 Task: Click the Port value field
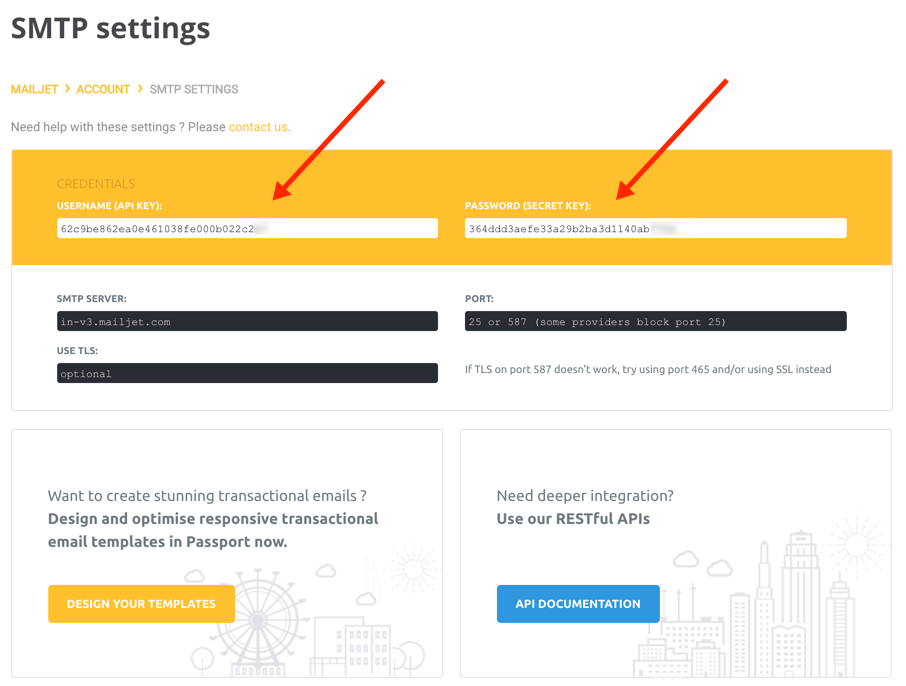tap(656, 321)
